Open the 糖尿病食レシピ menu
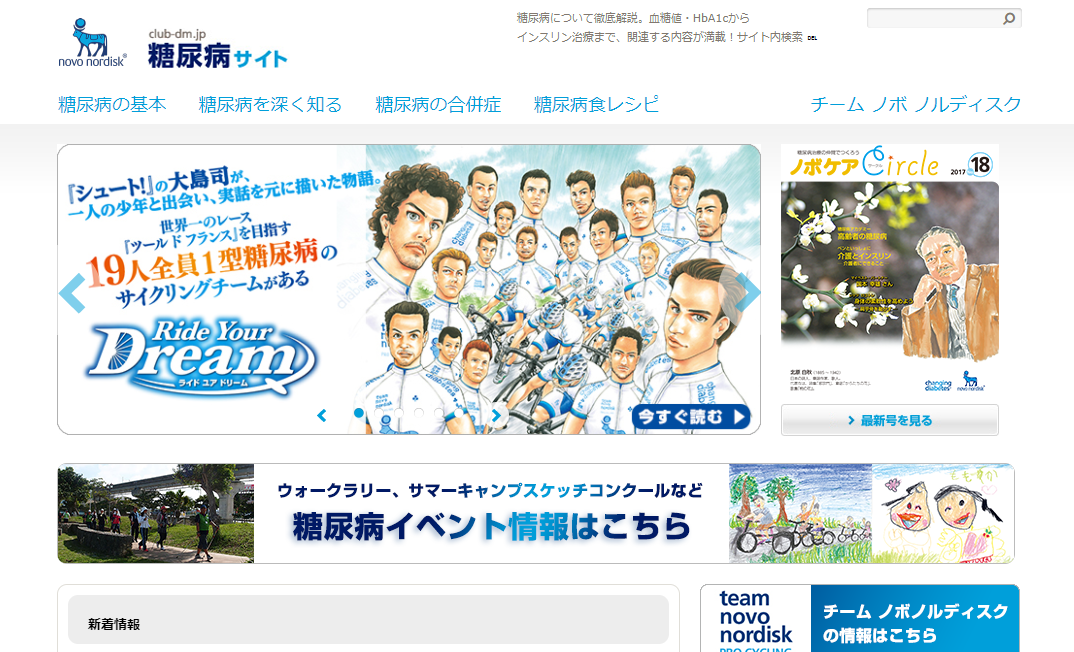The image size is (1074, 652). 597,104
